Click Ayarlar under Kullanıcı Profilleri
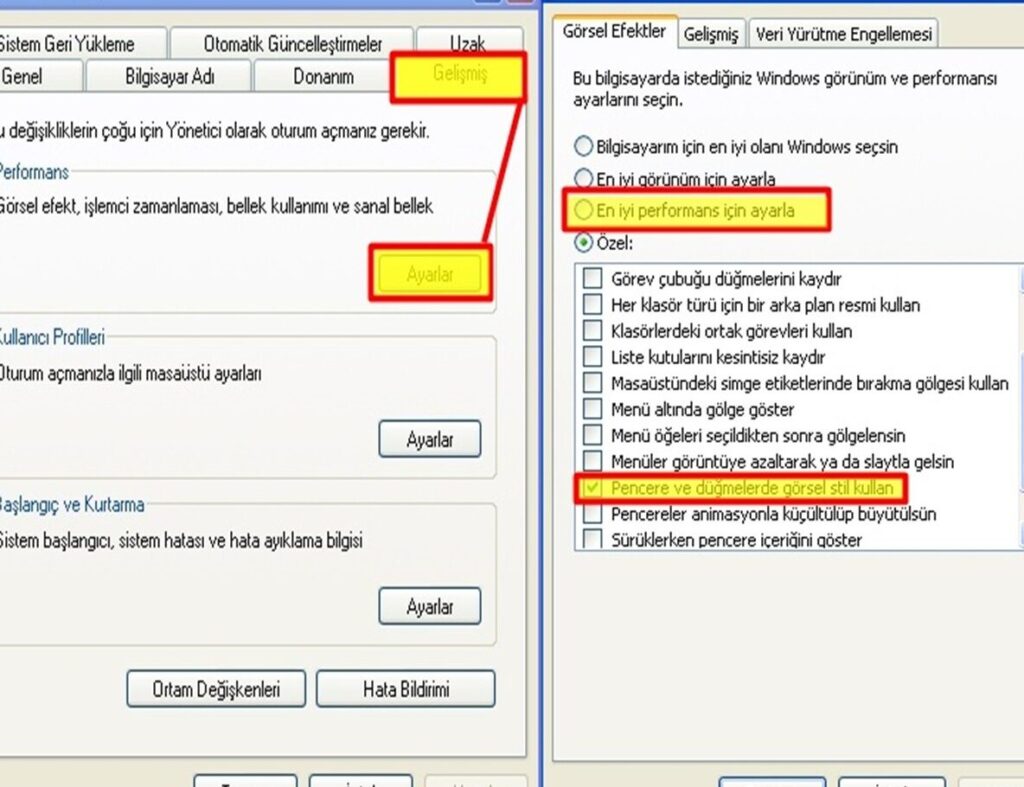The image size is (1024, 787). point(430,439)
